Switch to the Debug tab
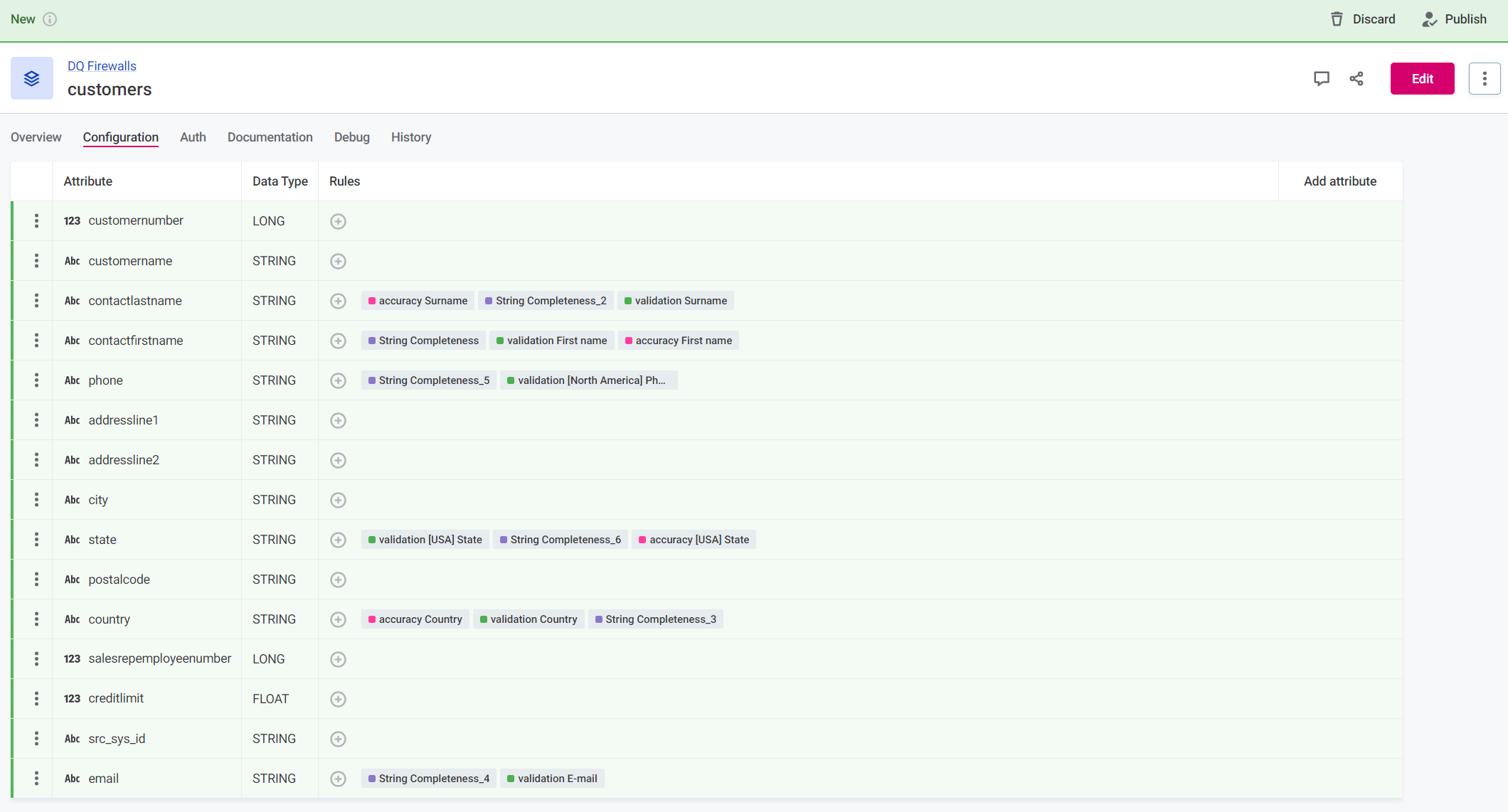The width and height of the screenshot is (1508, 812). click(x=350, y=137)
